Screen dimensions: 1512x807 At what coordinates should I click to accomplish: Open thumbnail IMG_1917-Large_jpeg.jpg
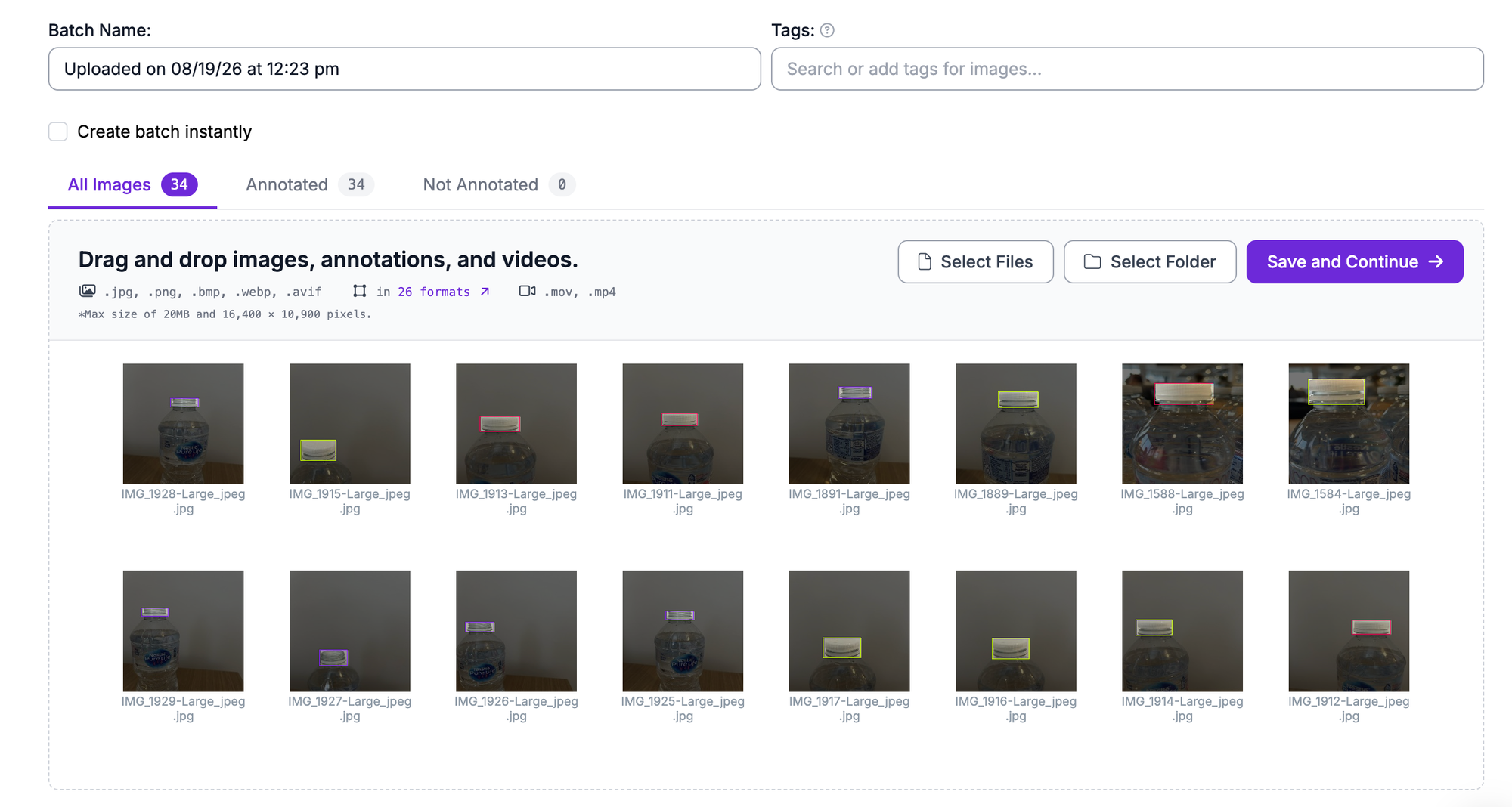tap(849, 631)
